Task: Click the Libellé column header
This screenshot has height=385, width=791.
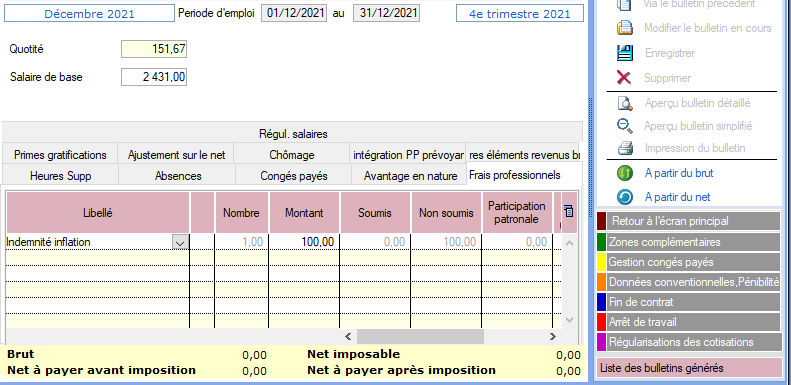Action: click(x=98, y=212)
